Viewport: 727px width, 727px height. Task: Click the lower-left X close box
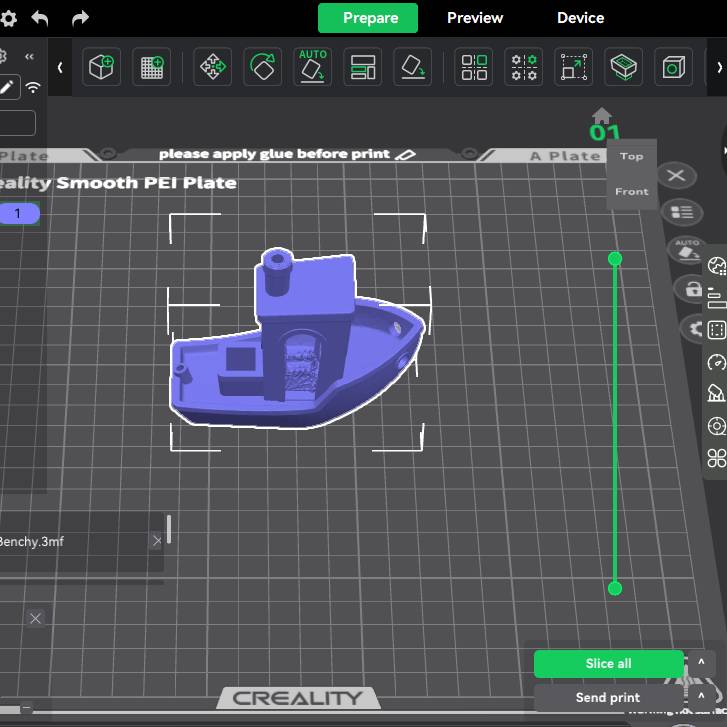point(35,618)
